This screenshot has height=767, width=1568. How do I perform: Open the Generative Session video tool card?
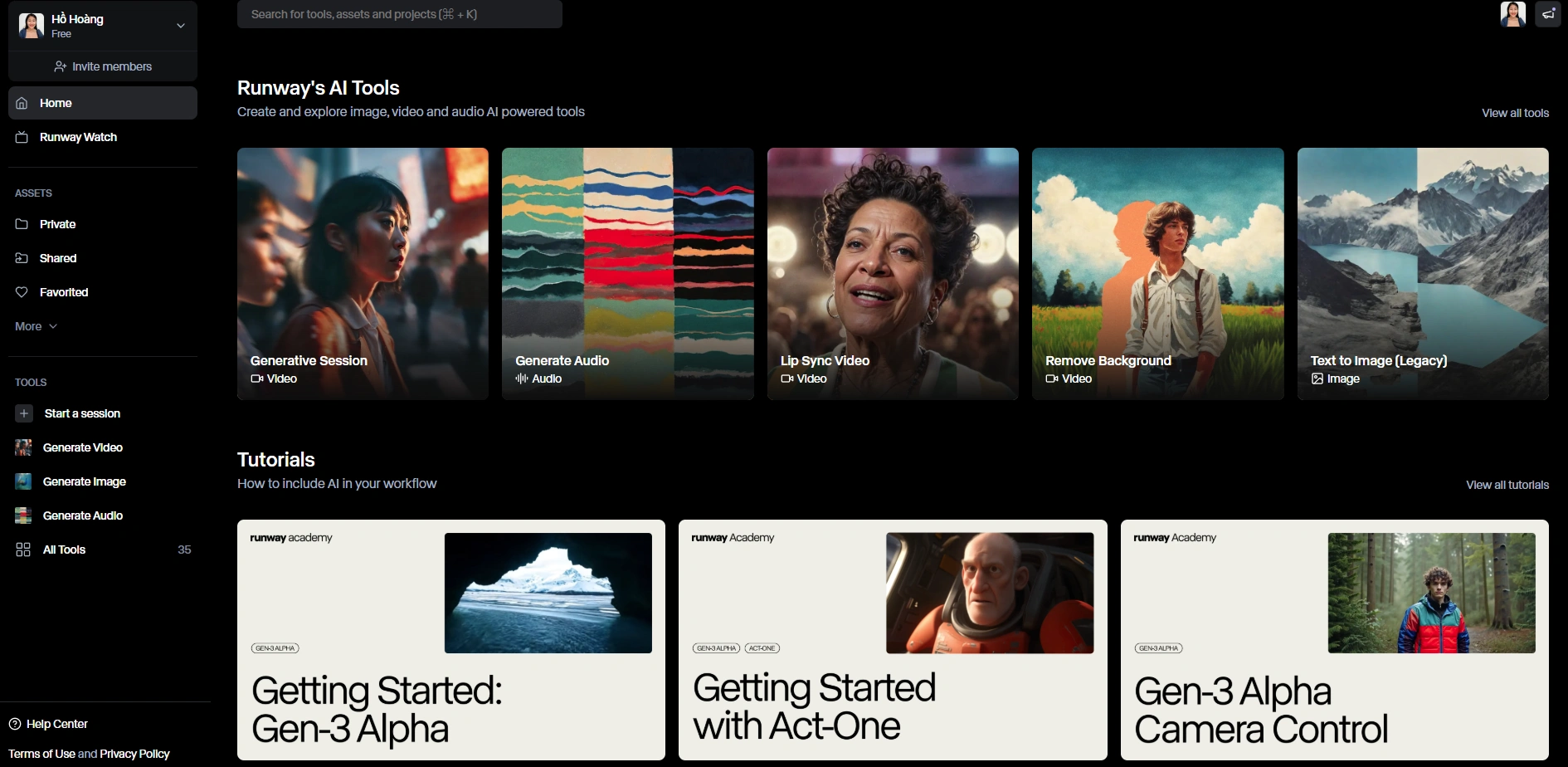tap(363, 274)
